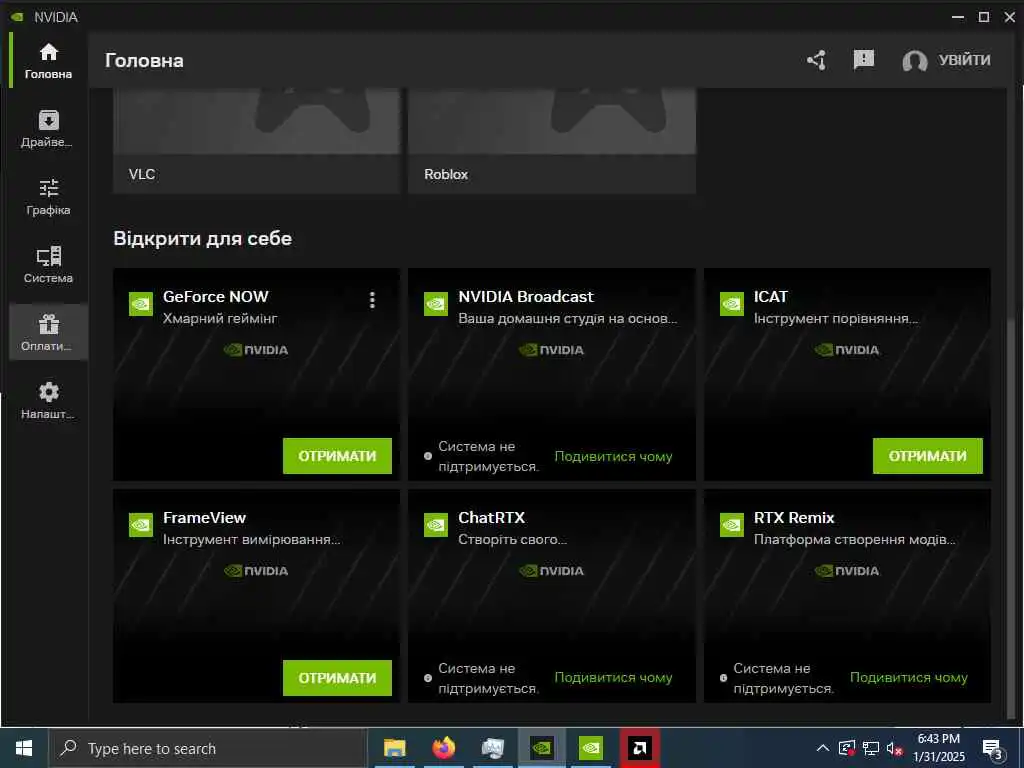Viewport: 1024px width, 768px height.
Task: Switch to the Графіка sidebar tab
Action: tap(48, 197)
